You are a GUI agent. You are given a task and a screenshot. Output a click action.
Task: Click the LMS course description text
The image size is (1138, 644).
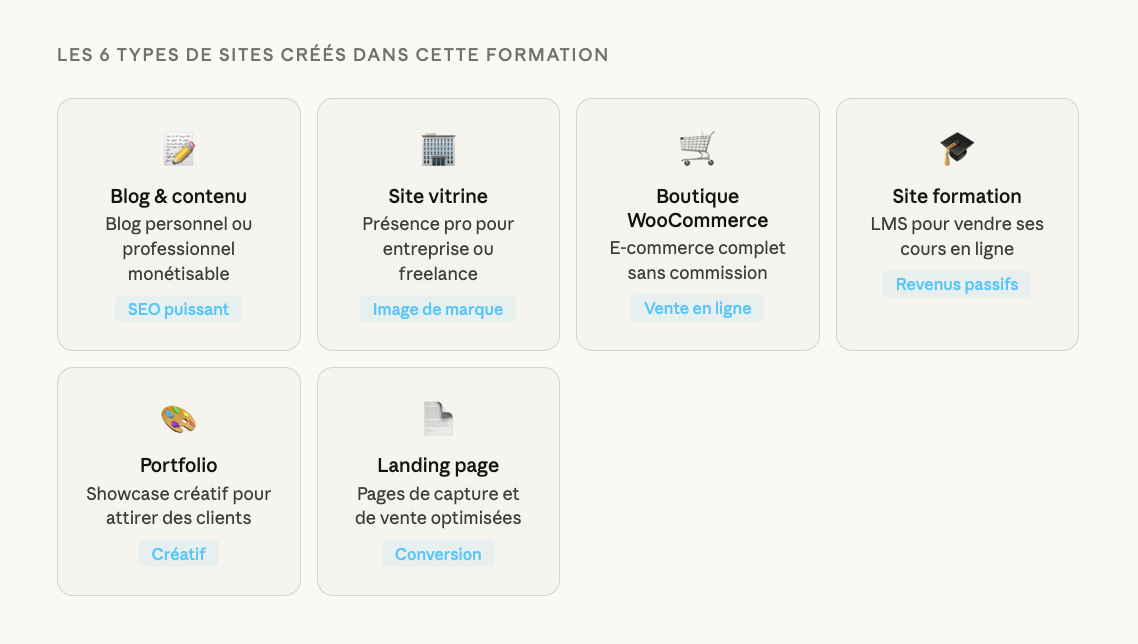coord(957,237)
